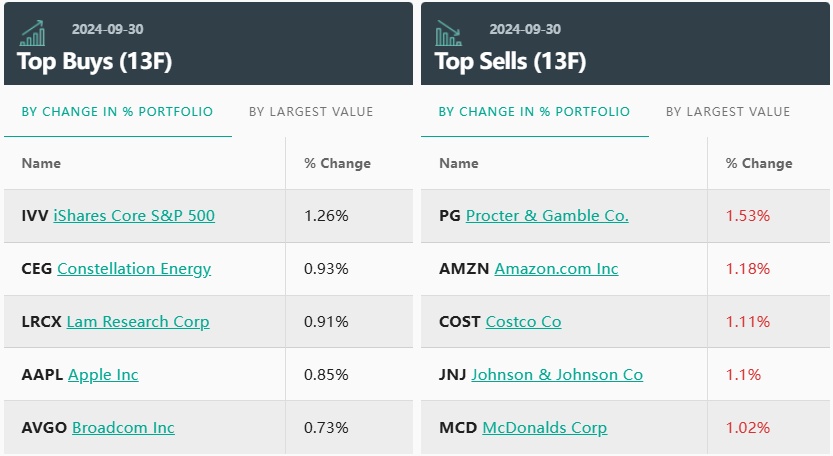Select Top Sells 'By Change in % Portfolio' tab

[x=534, y=112]
